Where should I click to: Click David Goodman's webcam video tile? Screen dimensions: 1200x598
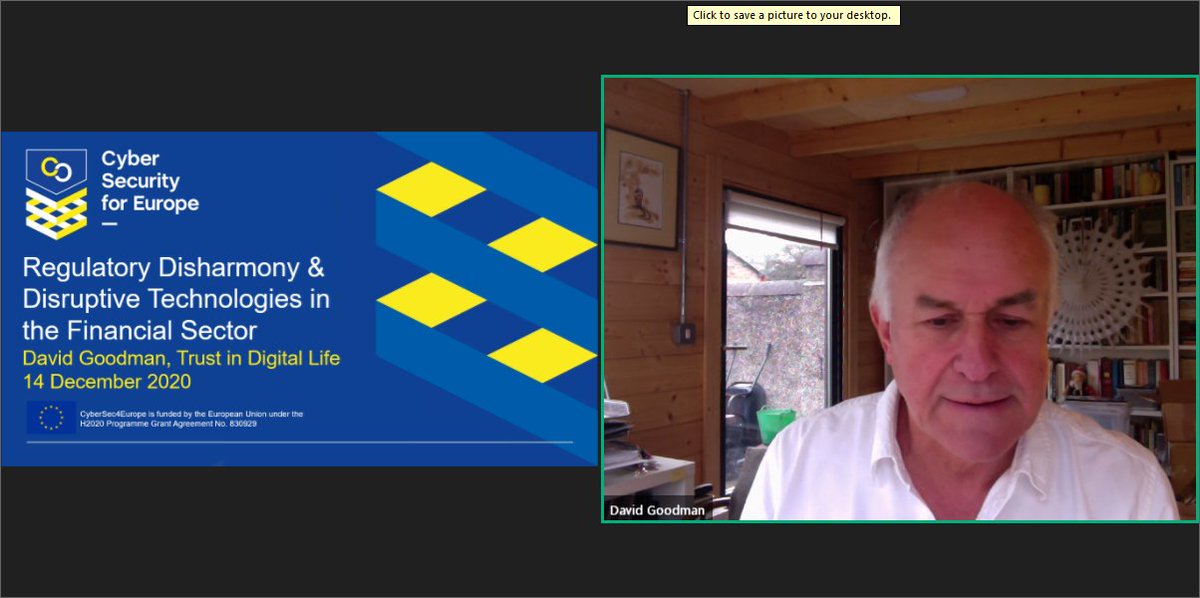899,299
